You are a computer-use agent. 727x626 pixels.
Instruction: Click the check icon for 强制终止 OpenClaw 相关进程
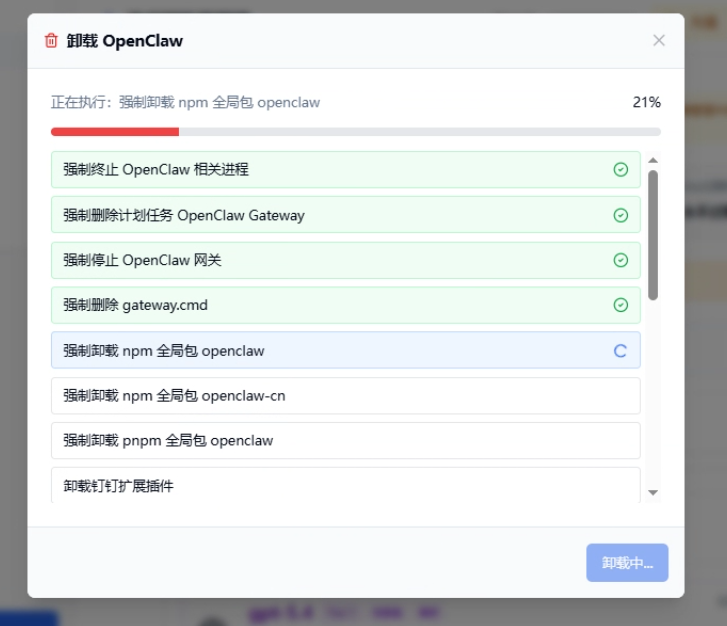(621, 170)
